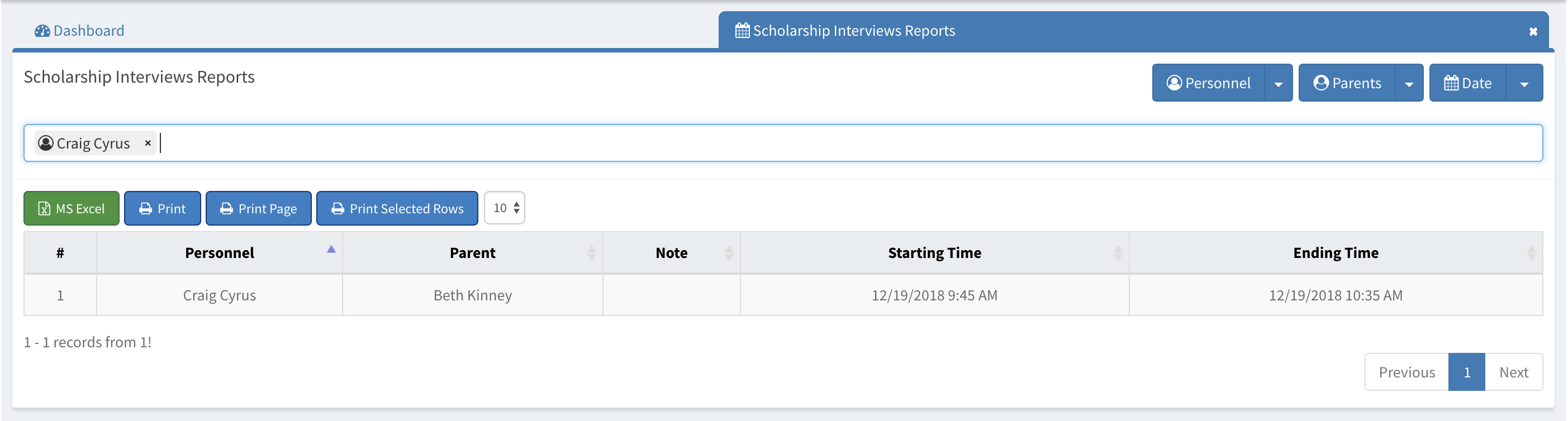Click the Print button

pos(163,209)
